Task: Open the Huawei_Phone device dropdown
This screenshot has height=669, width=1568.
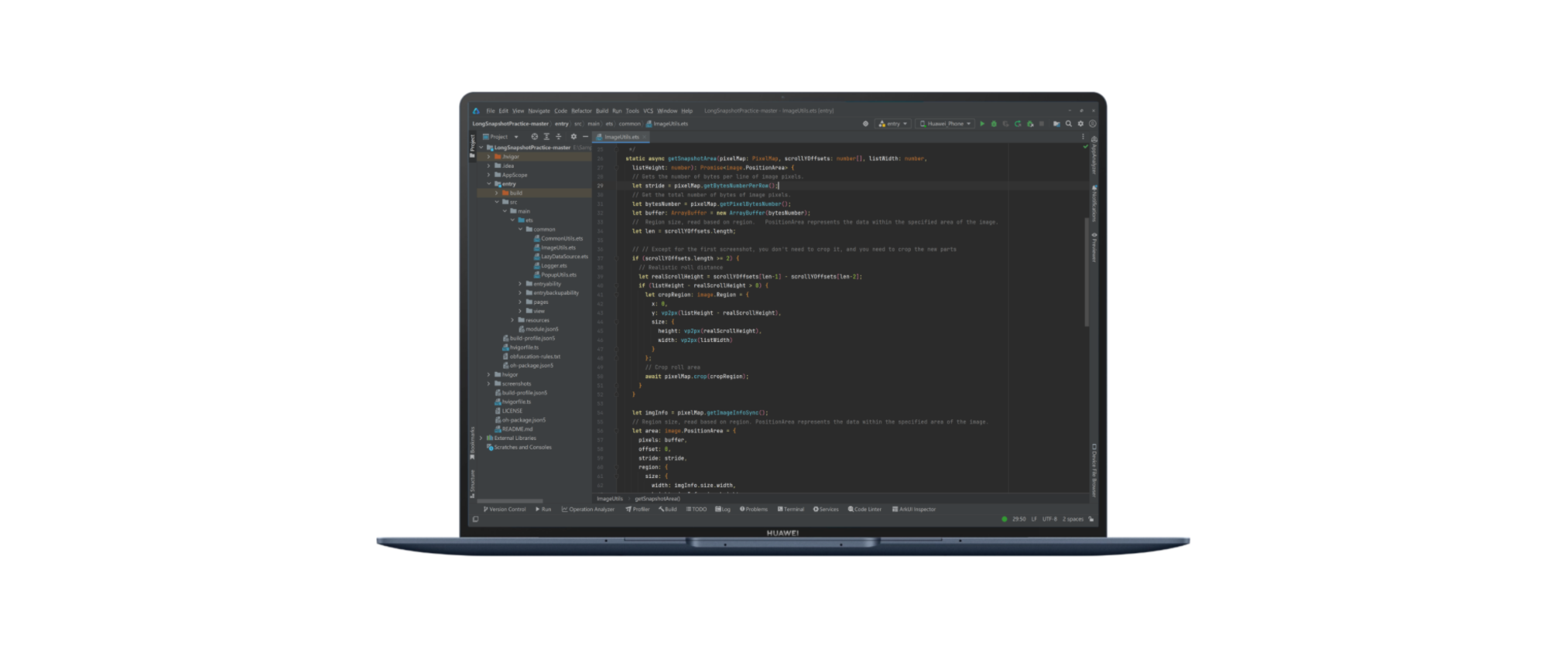Action: pos(944,124)
